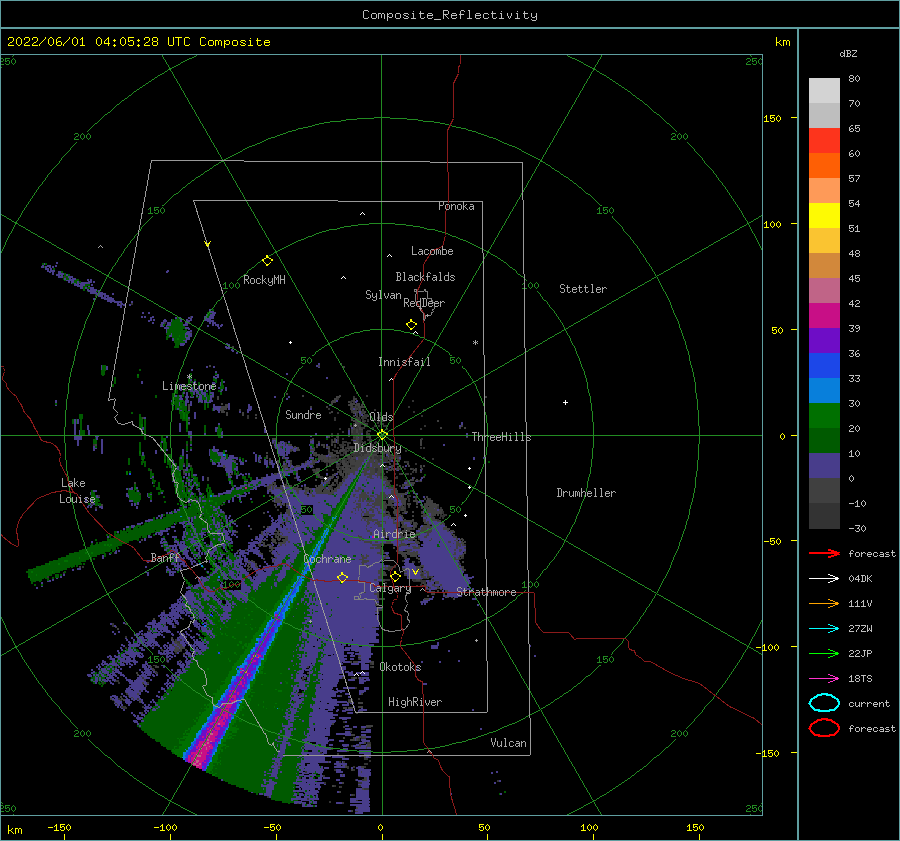Select the yellow 51-54 dBZ color swatch
Screen dimensions: 900x841
click(x=824, y=216)
